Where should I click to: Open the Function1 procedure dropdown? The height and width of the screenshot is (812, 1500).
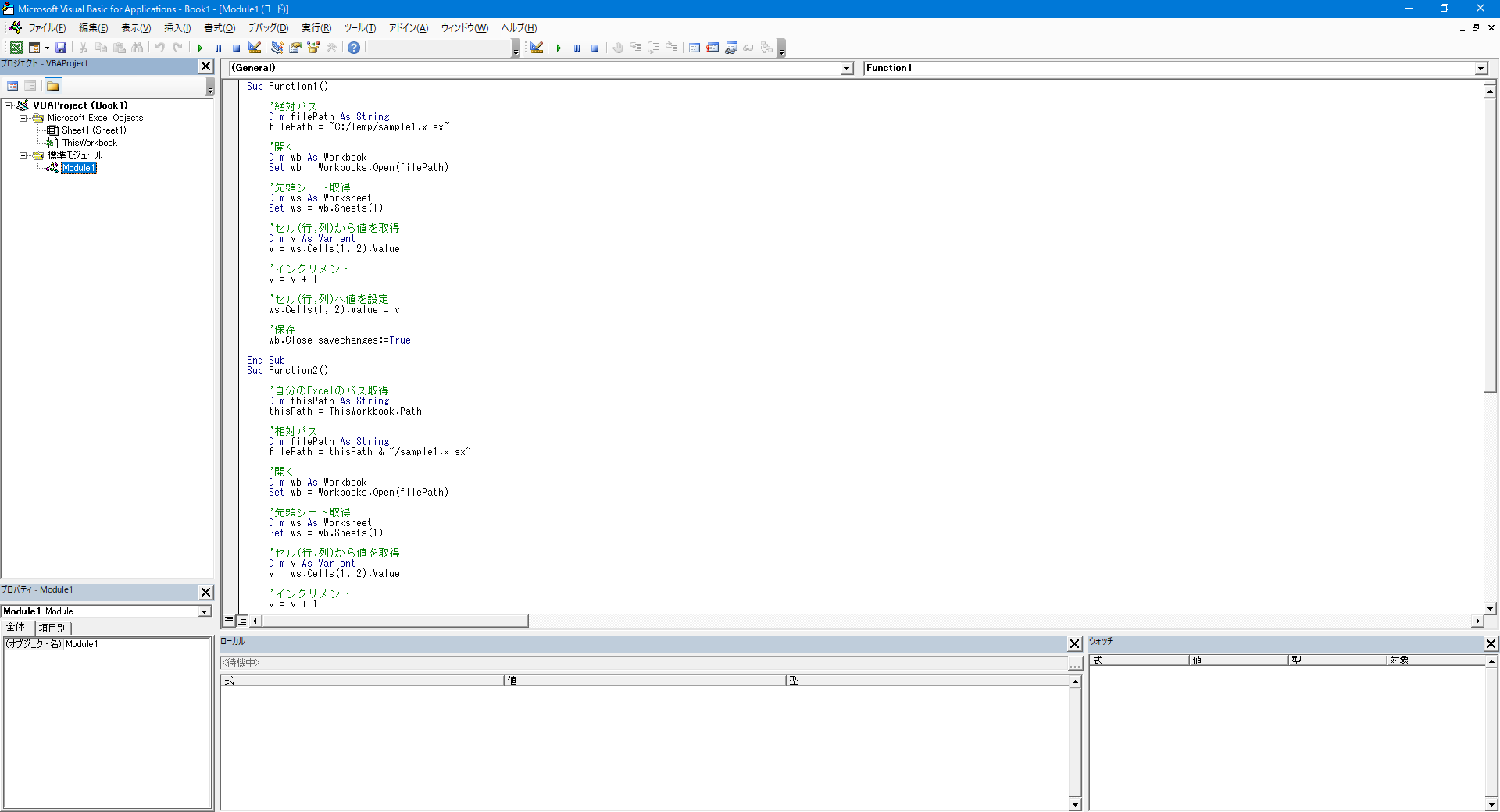1480,69
